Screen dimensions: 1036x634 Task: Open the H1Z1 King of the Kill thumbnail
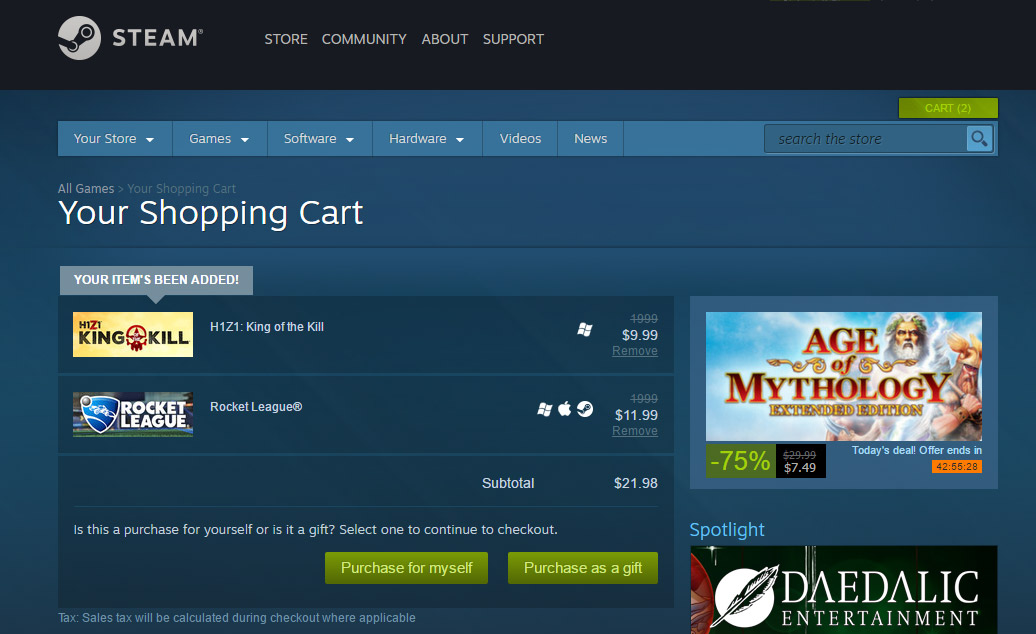point(133,334)
